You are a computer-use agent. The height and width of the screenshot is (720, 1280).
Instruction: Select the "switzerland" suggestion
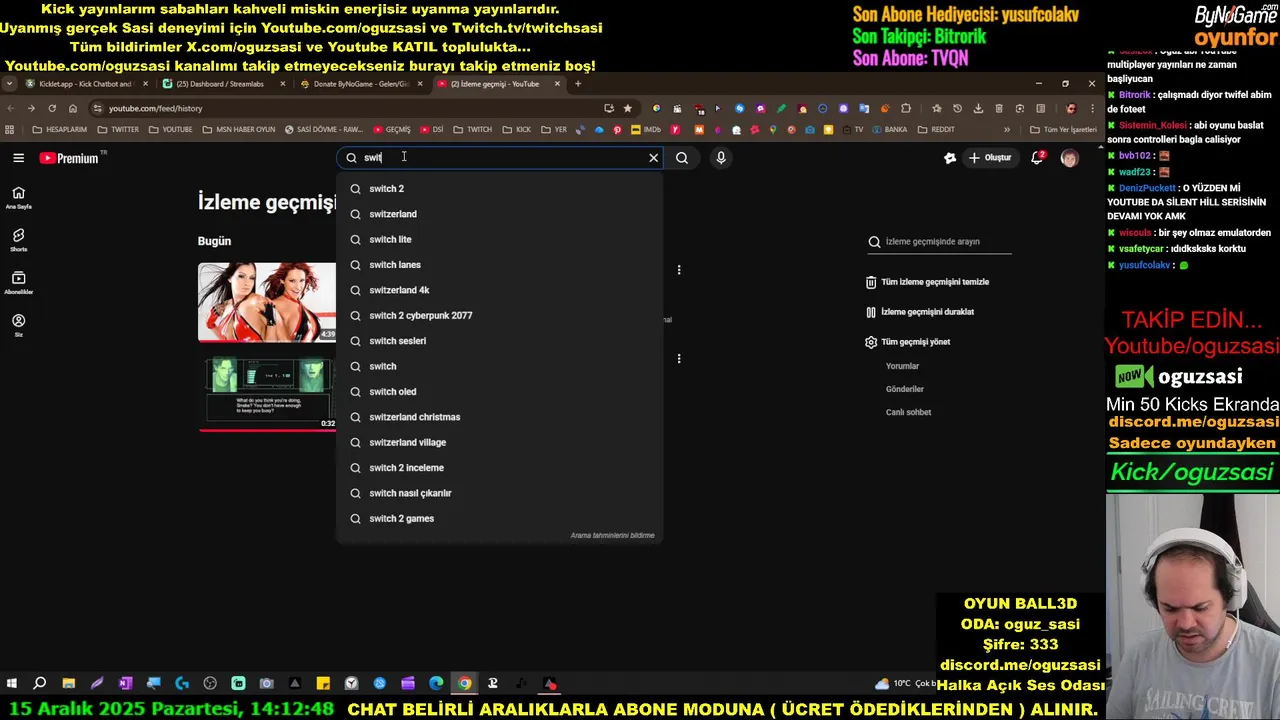click(500, 214)
